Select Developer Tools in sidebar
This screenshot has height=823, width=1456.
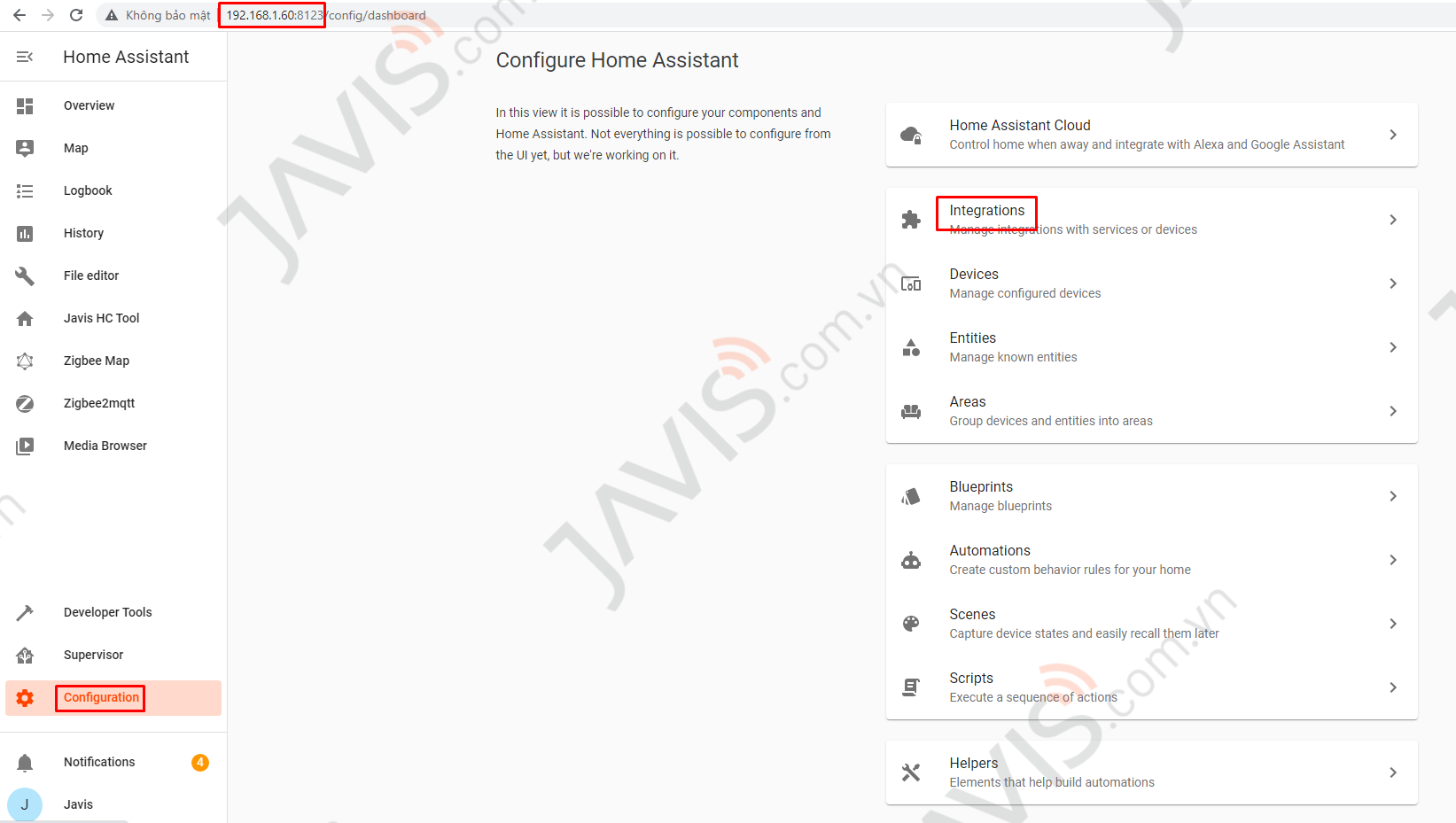(113, 612)
